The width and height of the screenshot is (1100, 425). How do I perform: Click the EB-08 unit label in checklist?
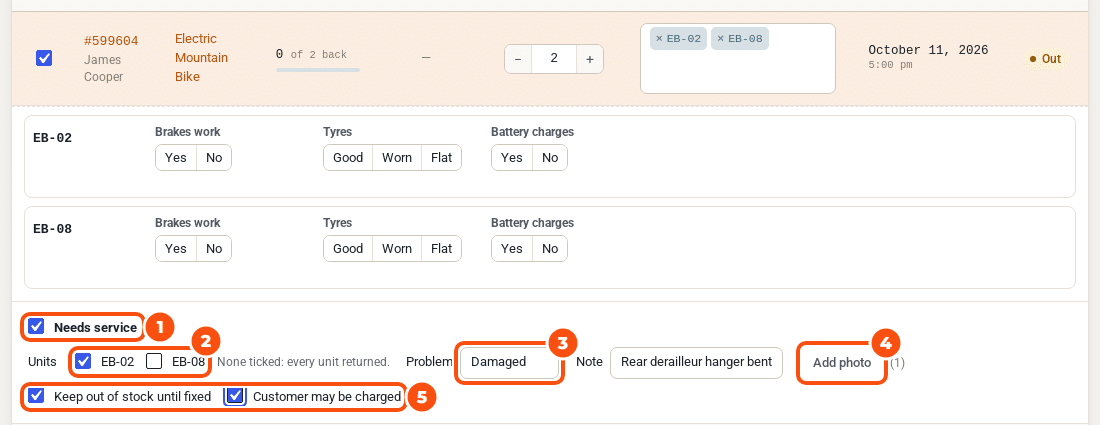pos(53,229)
